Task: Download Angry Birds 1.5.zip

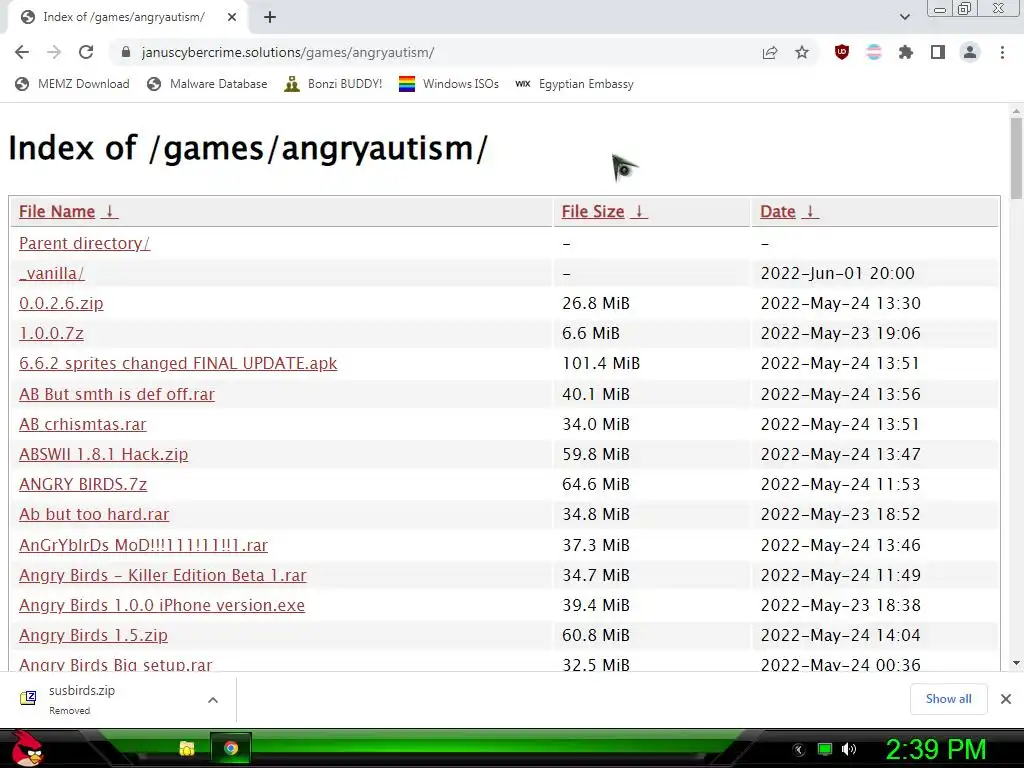Action: (93, 635)
